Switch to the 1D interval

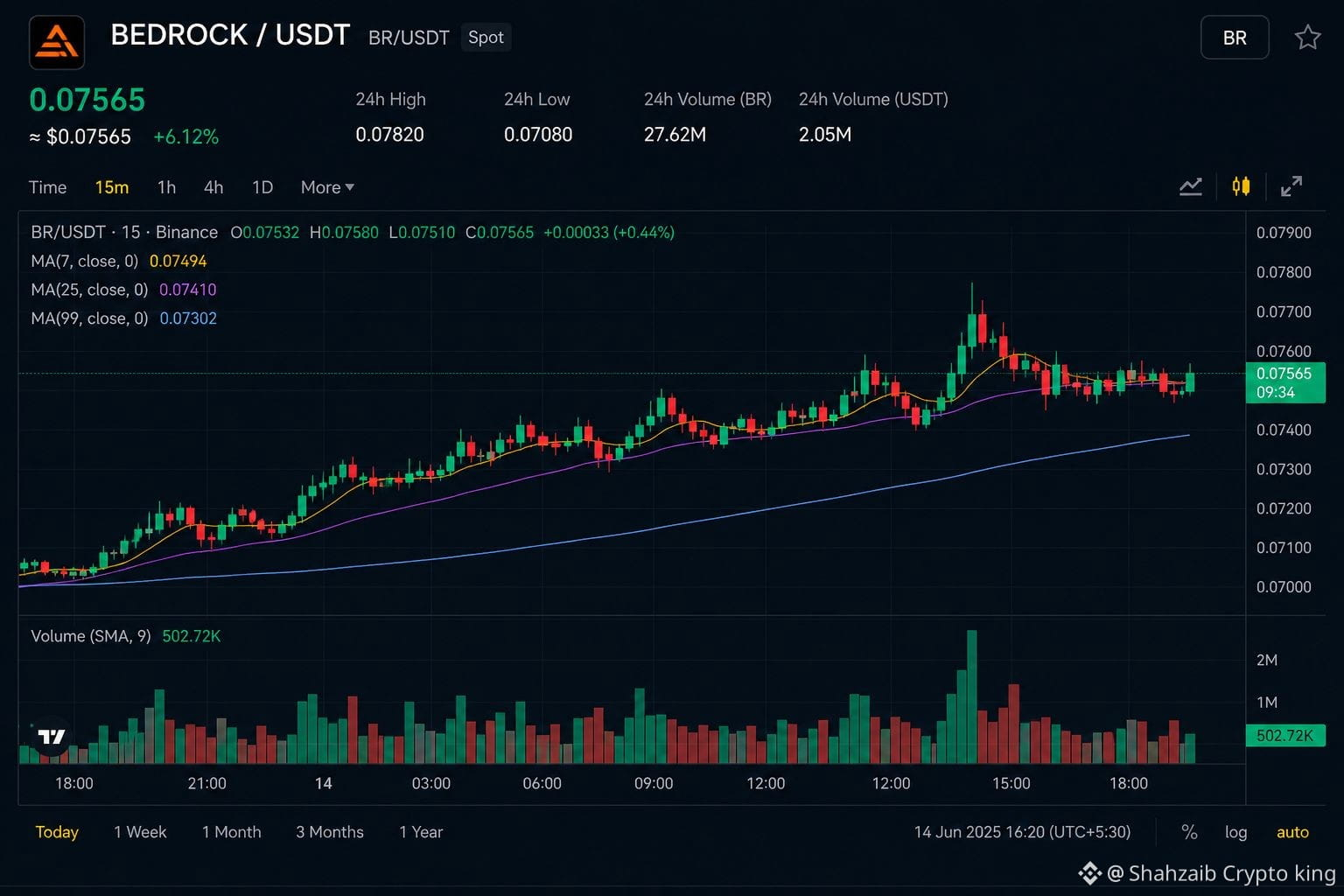coord(262,187)
